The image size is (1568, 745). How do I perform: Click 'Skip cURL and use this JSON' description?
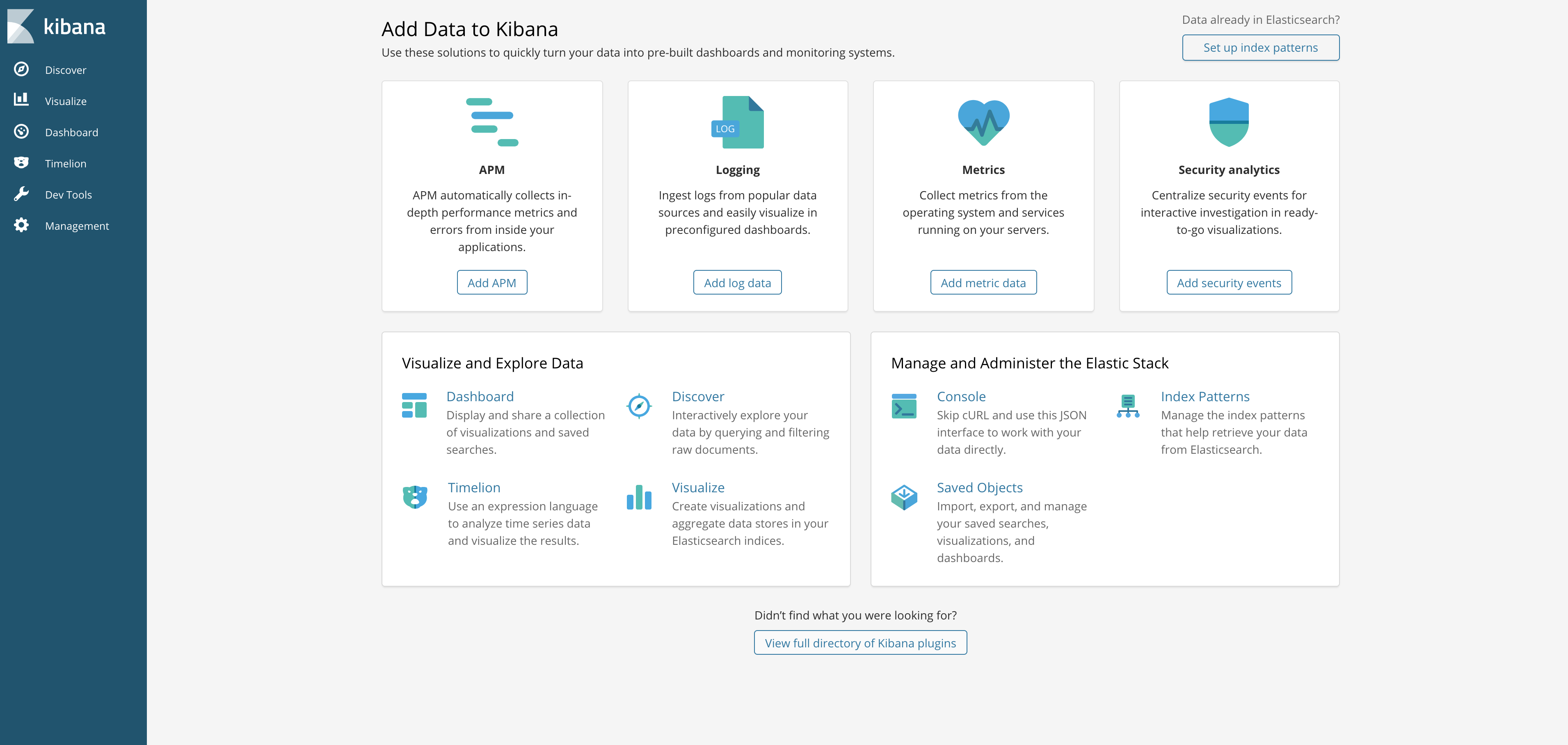tap(1011, 432)
